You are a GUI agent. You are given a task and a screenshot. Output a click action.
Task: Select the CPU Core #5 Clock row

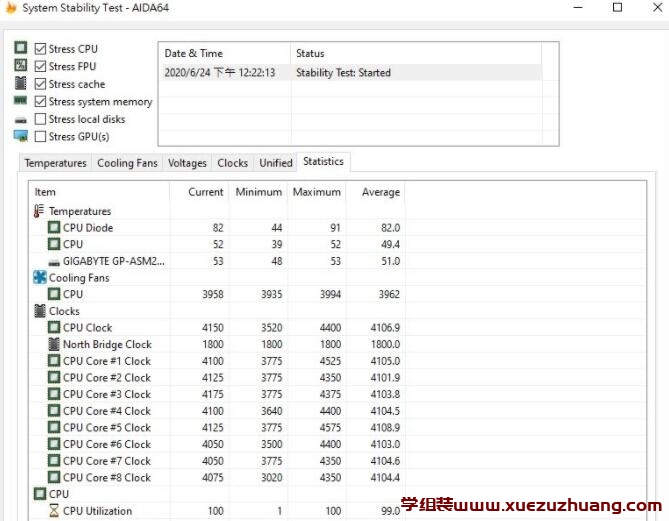pos(107,427)
